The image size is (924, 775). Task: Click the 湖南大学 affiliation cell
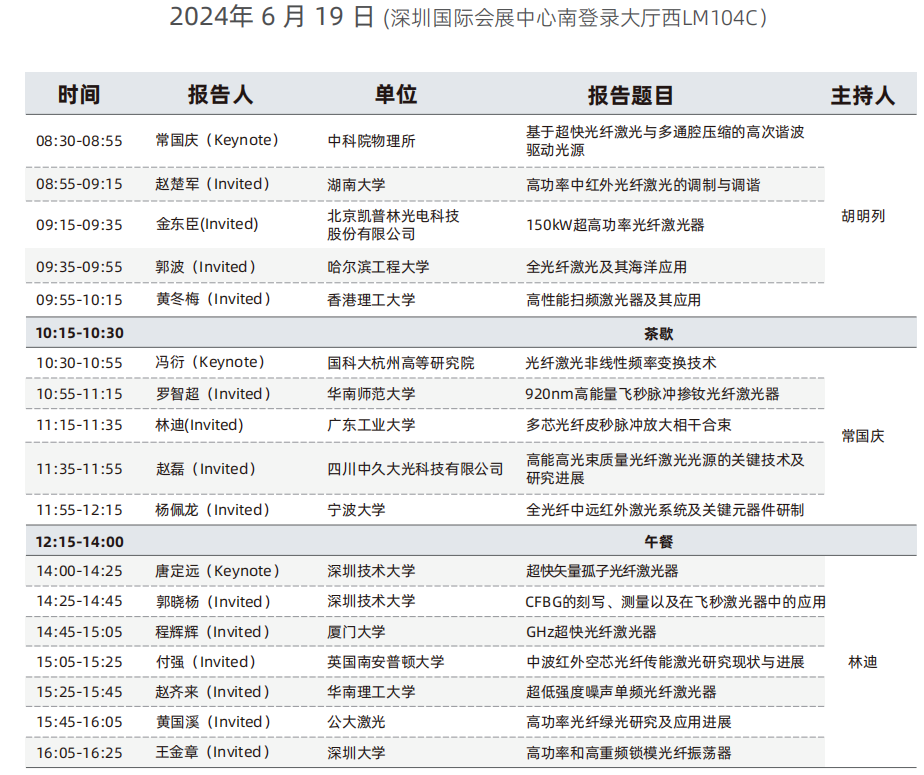[357, 185]
